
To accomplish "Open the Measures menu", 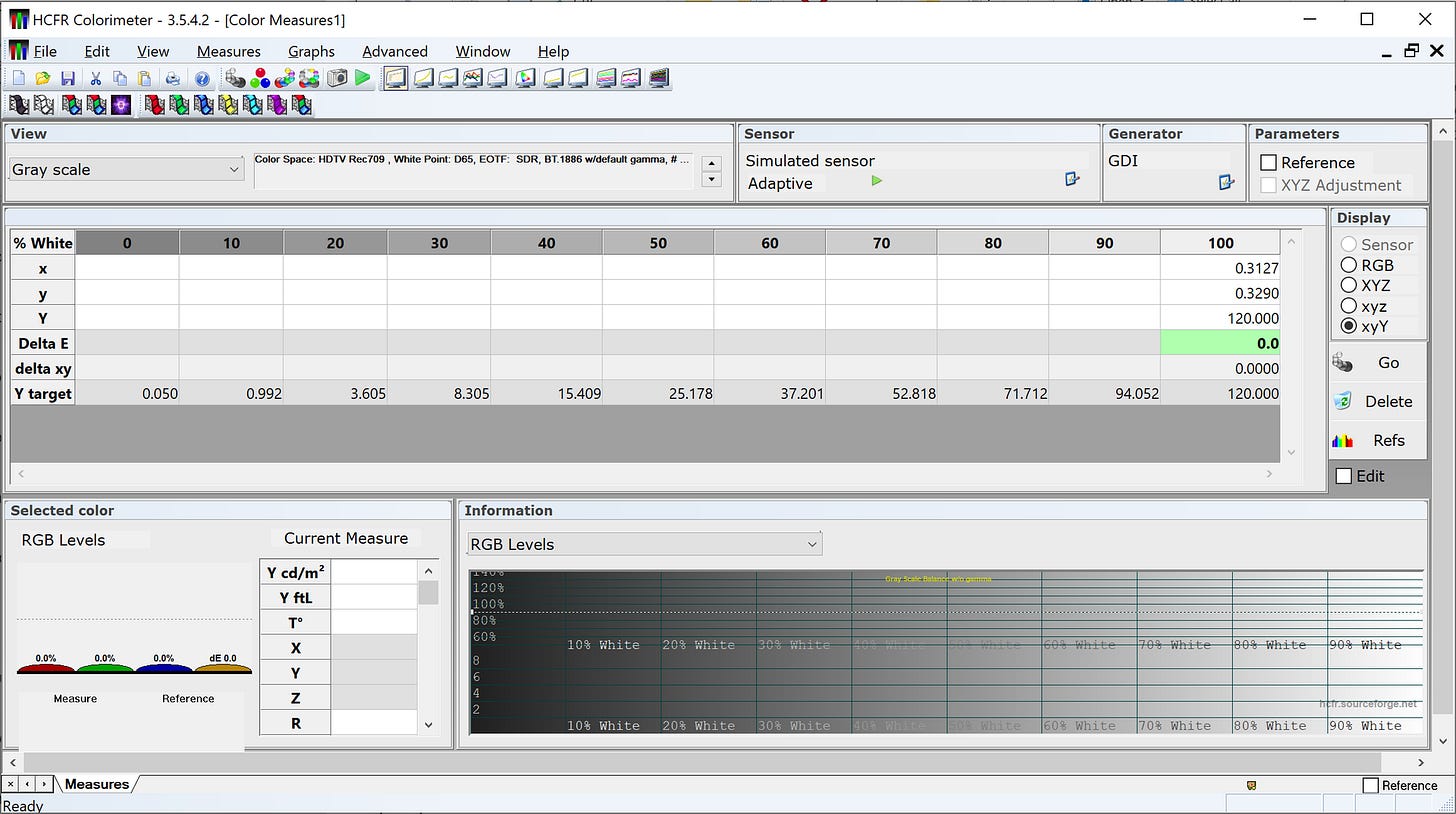I will (x=229, y=51).
